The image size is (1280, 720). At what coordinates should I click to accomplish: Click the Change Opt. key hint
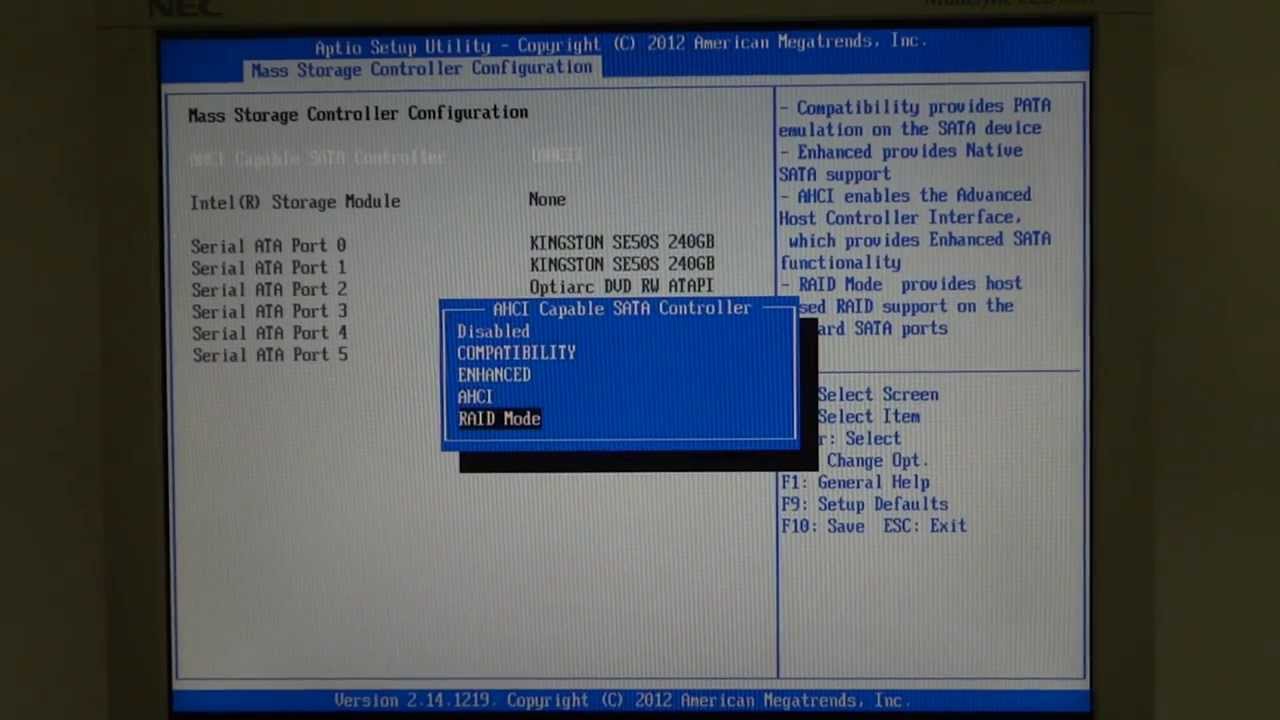pos(877,461)
